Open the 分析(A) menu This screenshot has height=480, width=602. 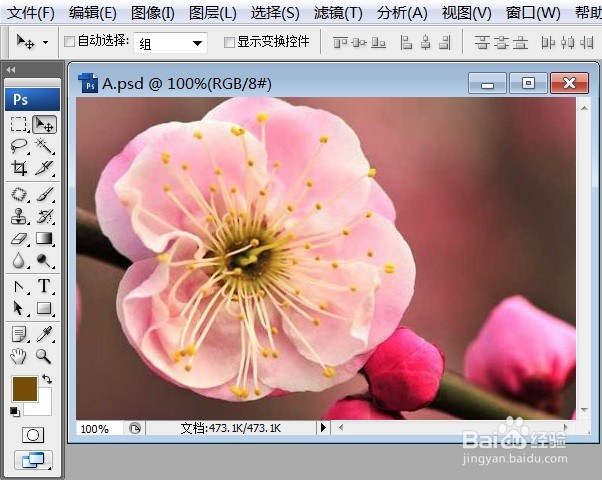point(402,13)
